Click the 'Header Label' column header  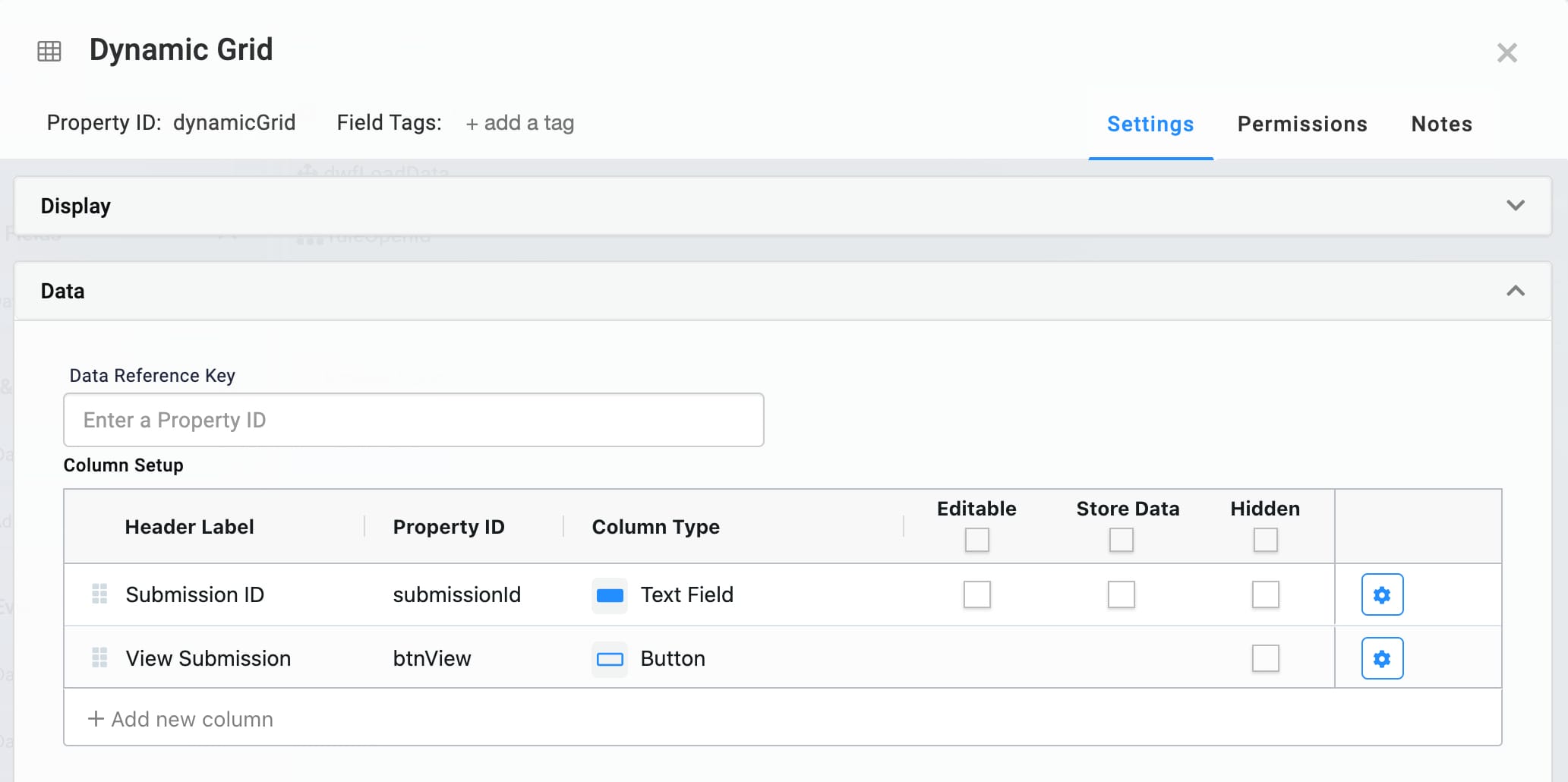click(x=189, y=527)
